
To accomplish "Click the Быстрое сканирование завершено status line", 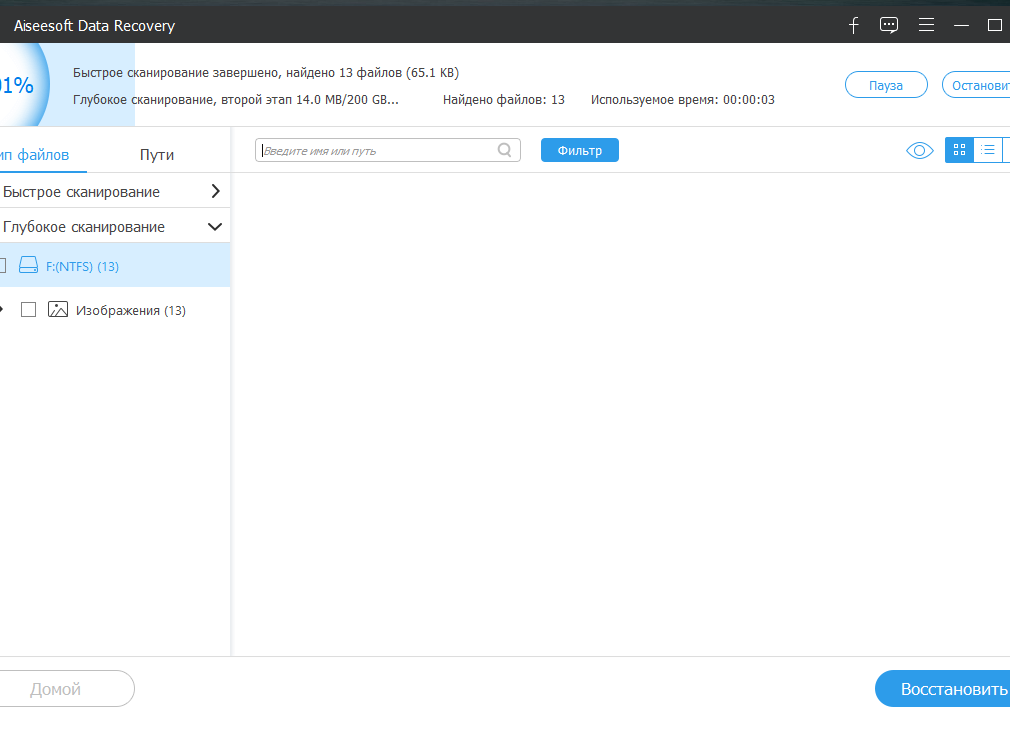I will pos(265,73).
